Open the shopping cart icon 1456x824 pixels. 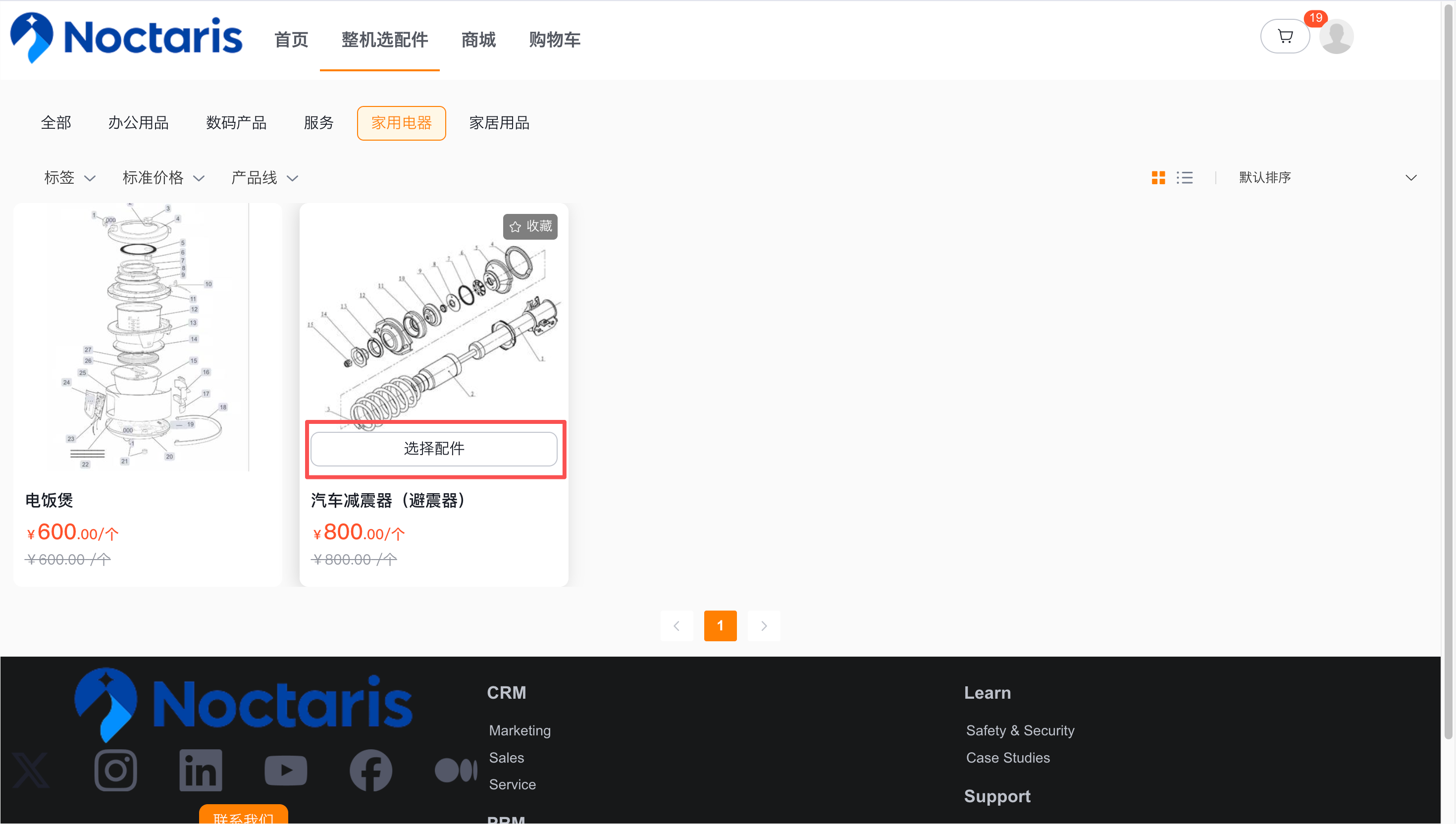[x=1285, y=37]
